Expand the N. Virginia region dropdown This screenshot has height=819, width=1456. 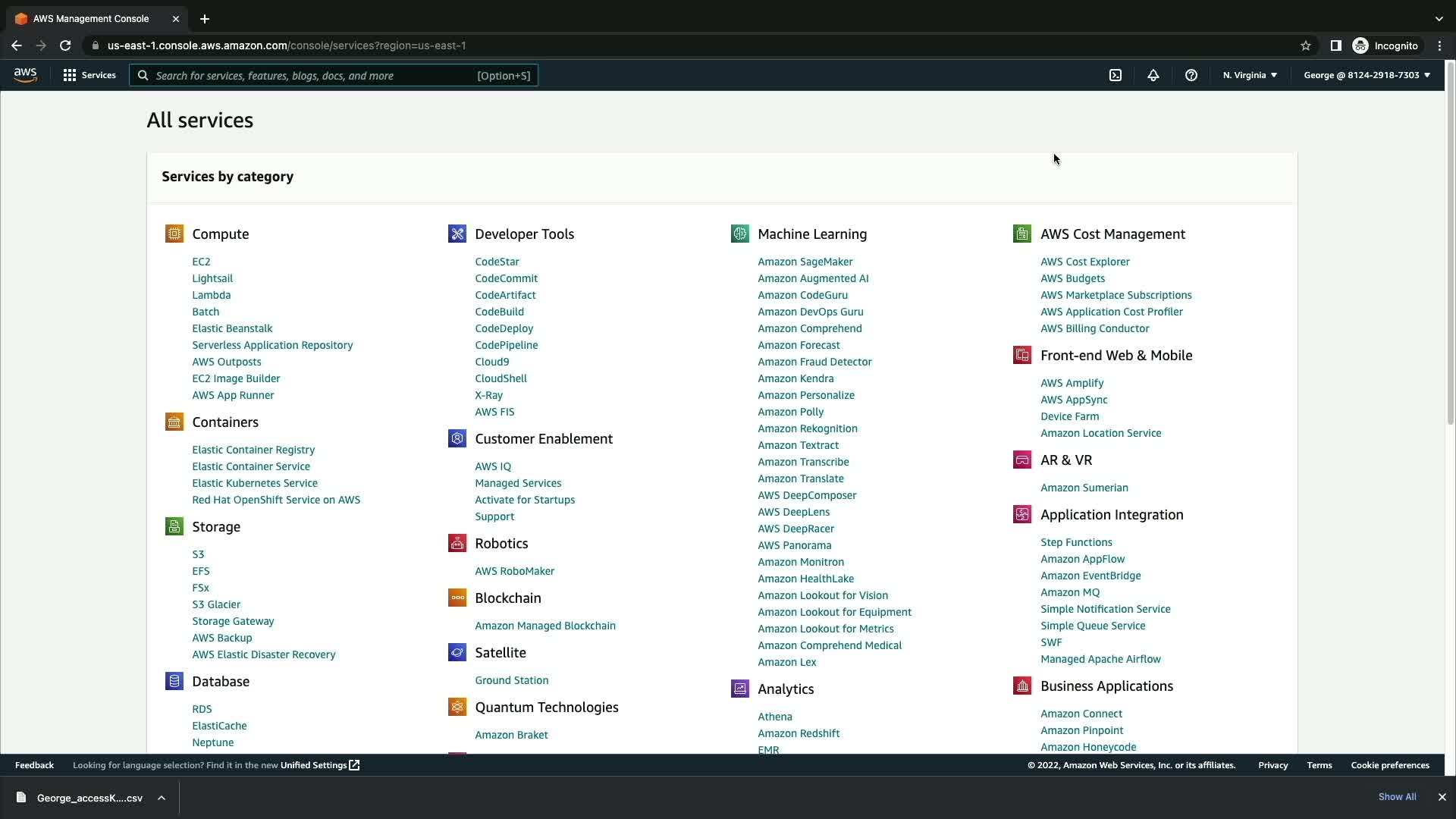point(1250,75)
